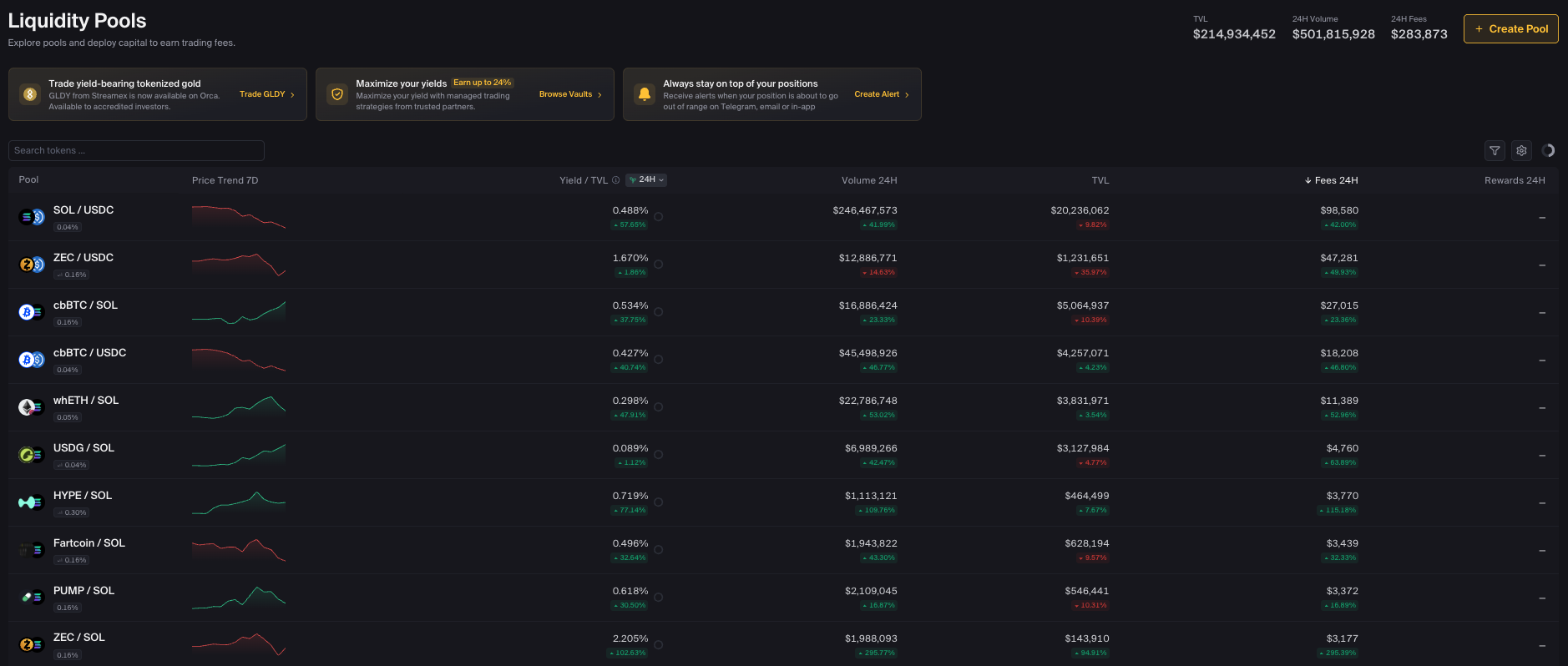
Task: Click yield circle icon in SOL / USDC row
Action: point(659,217)
